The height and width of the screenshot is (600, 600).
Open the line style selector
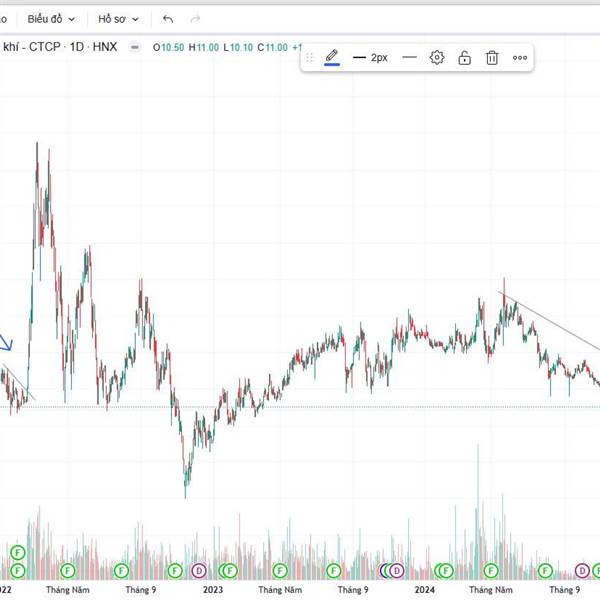409,58
